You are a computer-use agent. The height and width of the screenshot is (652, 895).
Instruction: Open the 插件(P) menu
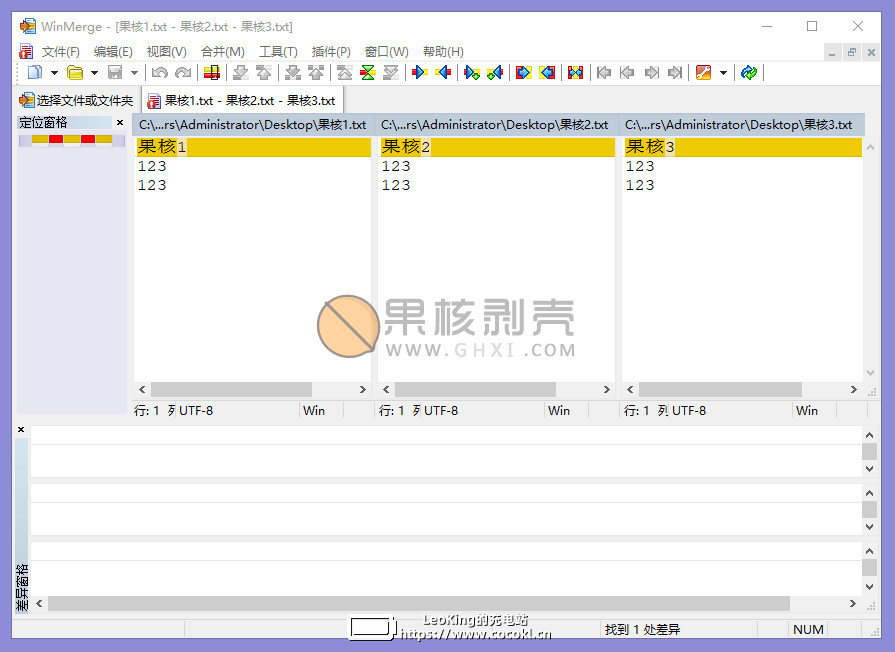(331, 52)
